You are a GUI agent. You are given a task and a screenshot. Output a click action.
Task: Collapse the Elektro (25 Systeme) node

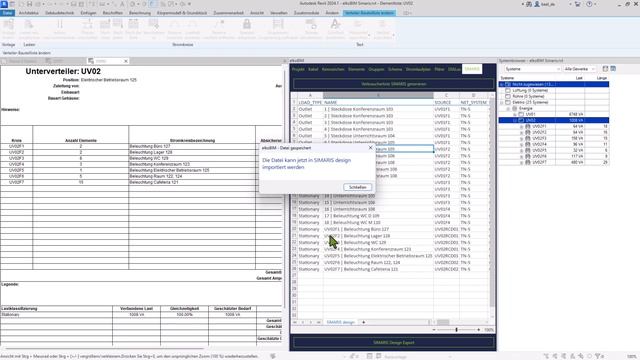coord(502,102)
